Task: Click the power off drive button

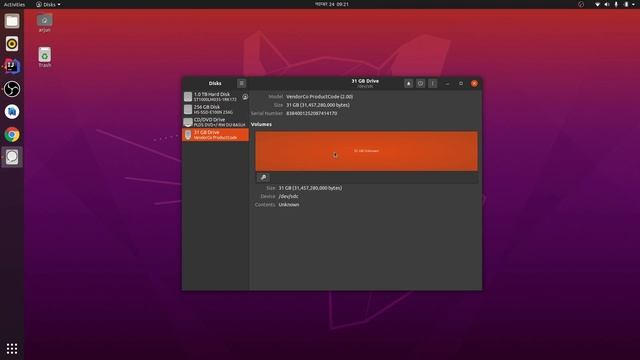Action: pyautogui.click(x=420, y=83)
